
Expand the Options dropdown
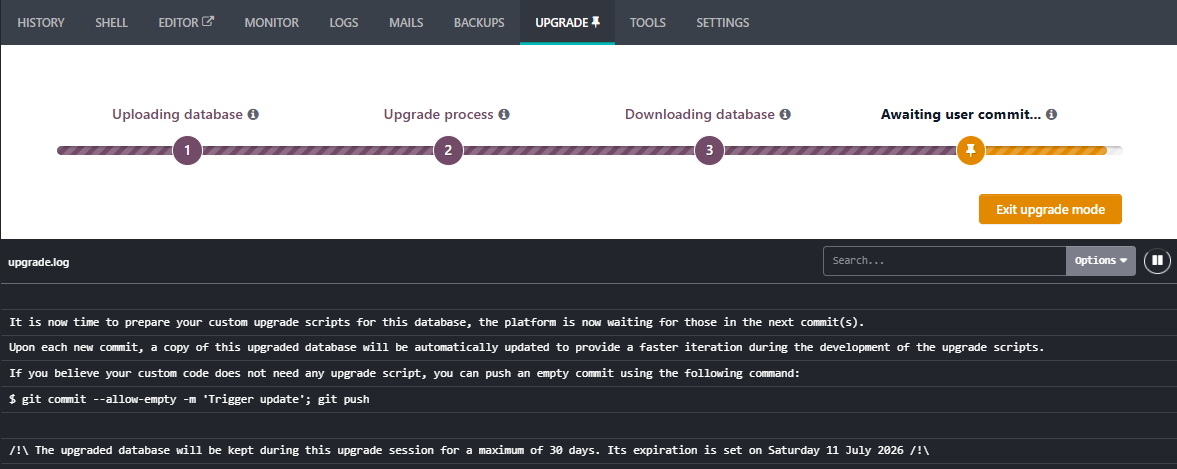point(1100,260)
